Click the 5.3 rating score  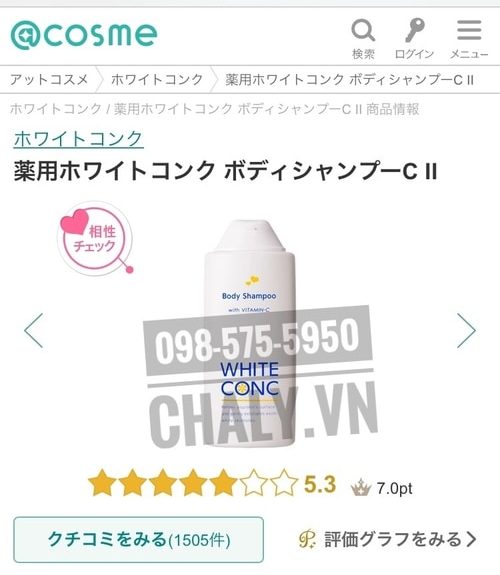pyautogui.click(x=320, y=484)
